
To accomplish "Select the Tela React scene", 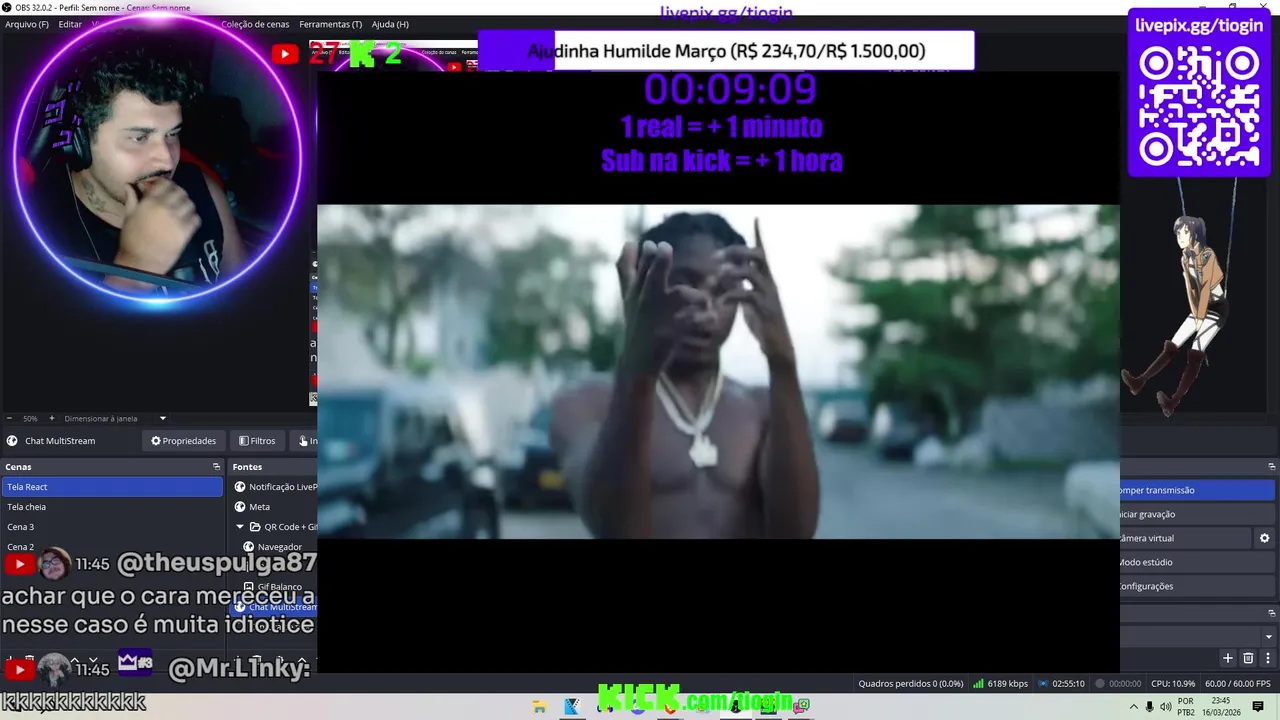I will point(112,487).
